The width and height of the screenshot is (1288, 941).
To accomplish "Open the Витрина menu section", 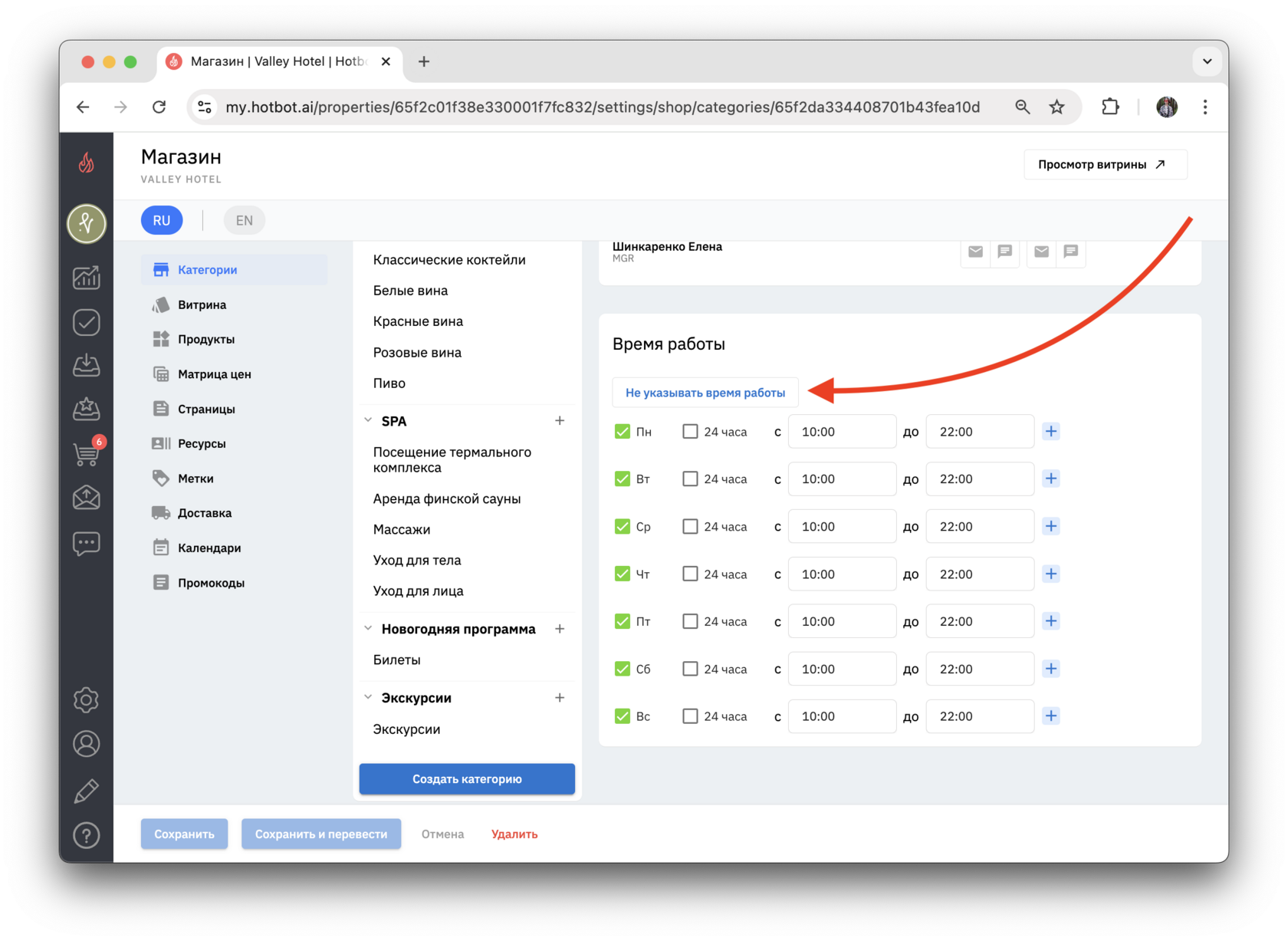I will (x=234, y=304).
